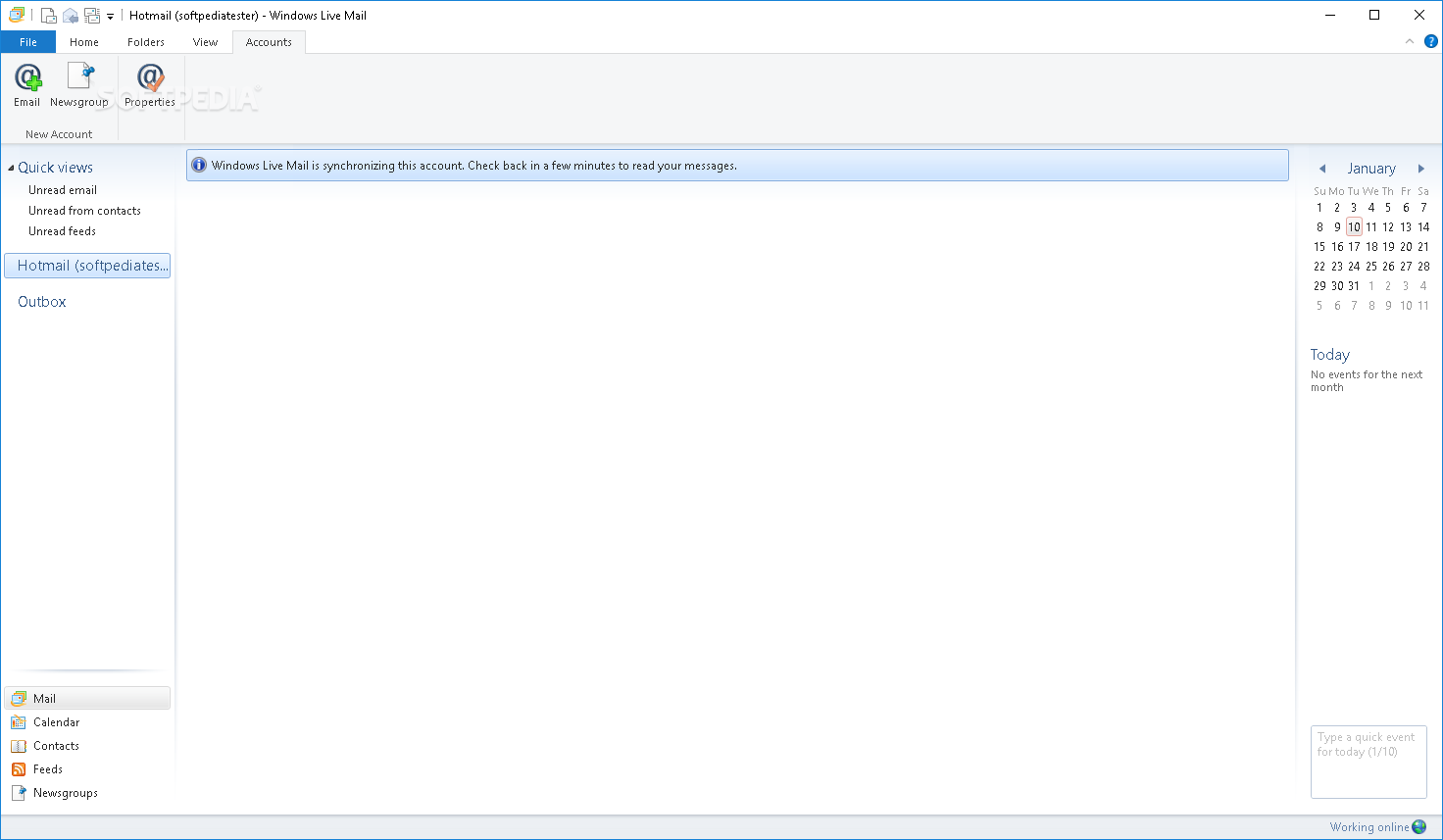Click the Newsgroups shortcut icon

pos(19,793)
